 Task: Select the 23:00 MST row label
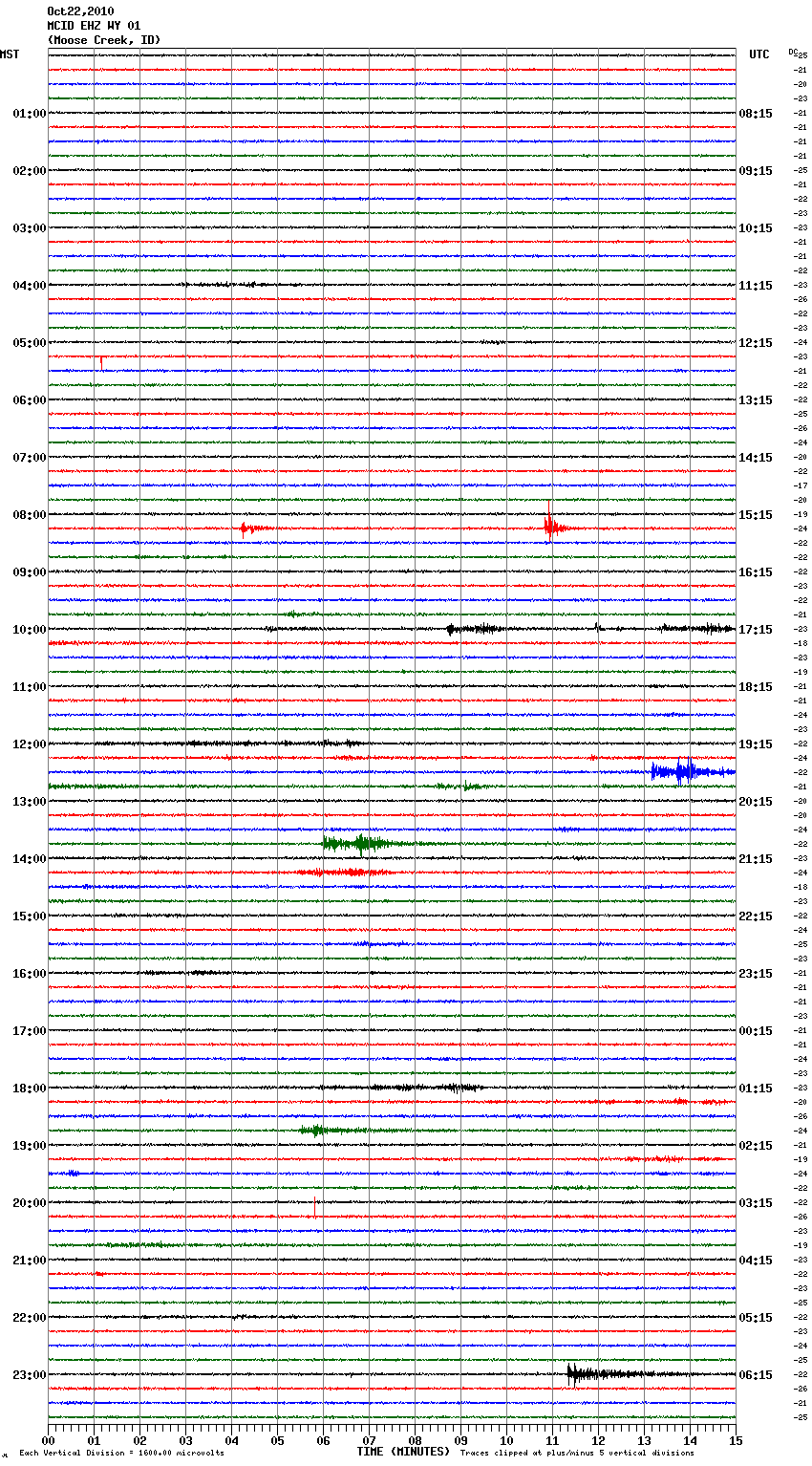point(30,1375)
